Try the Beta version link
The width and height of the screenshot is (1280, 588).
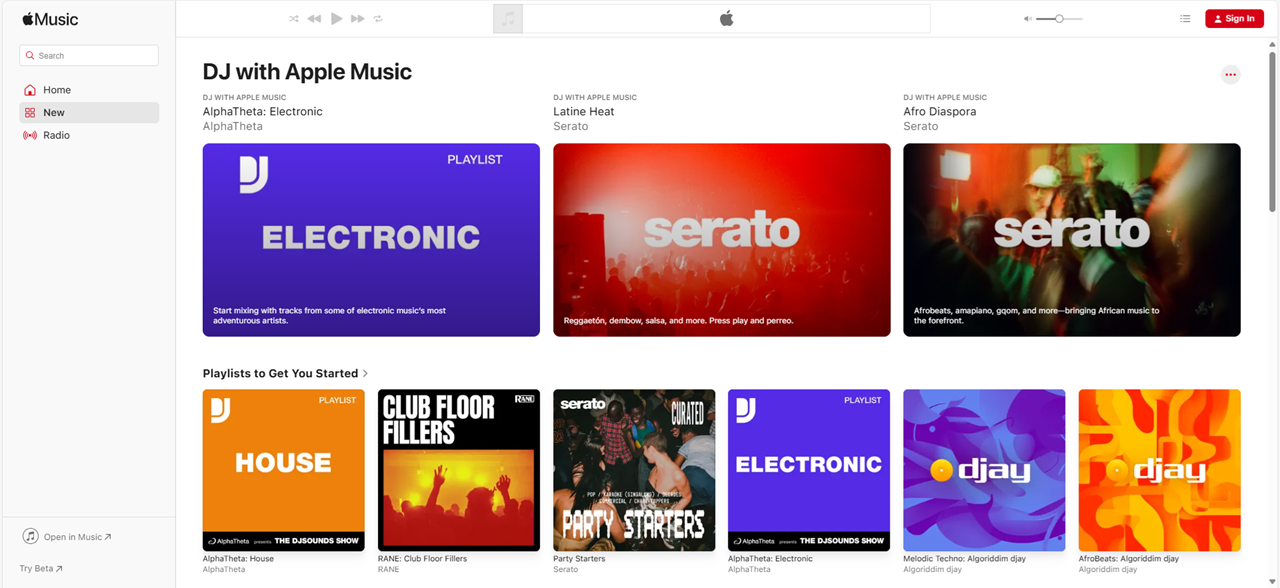tap(41, 569)
